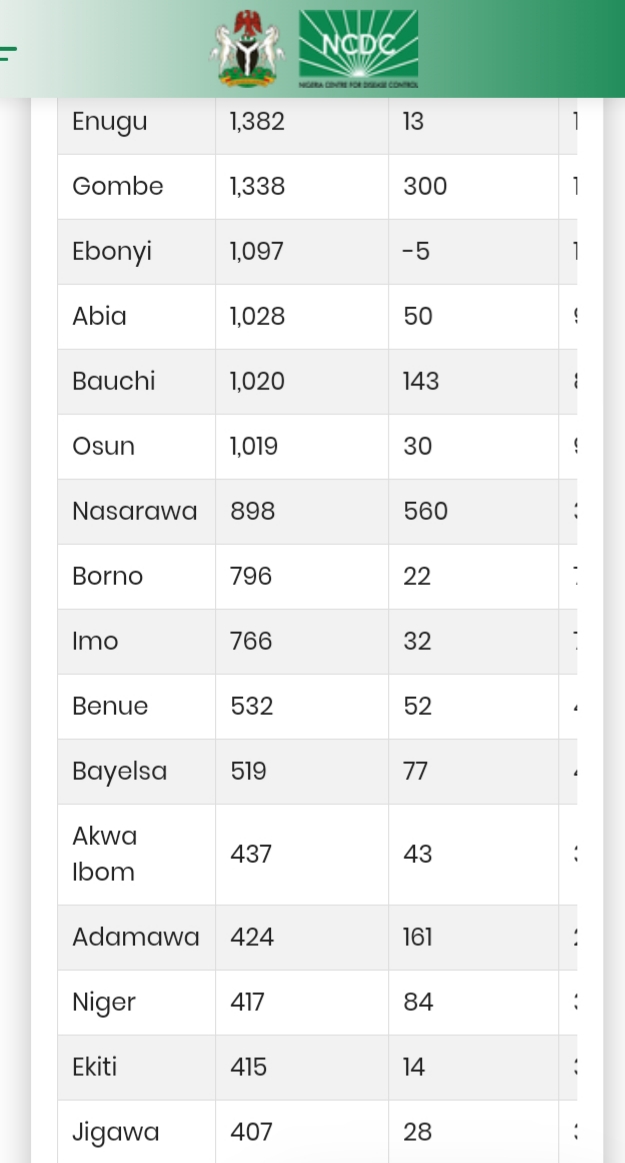Tap the Niger state name

coord(104,1003)
